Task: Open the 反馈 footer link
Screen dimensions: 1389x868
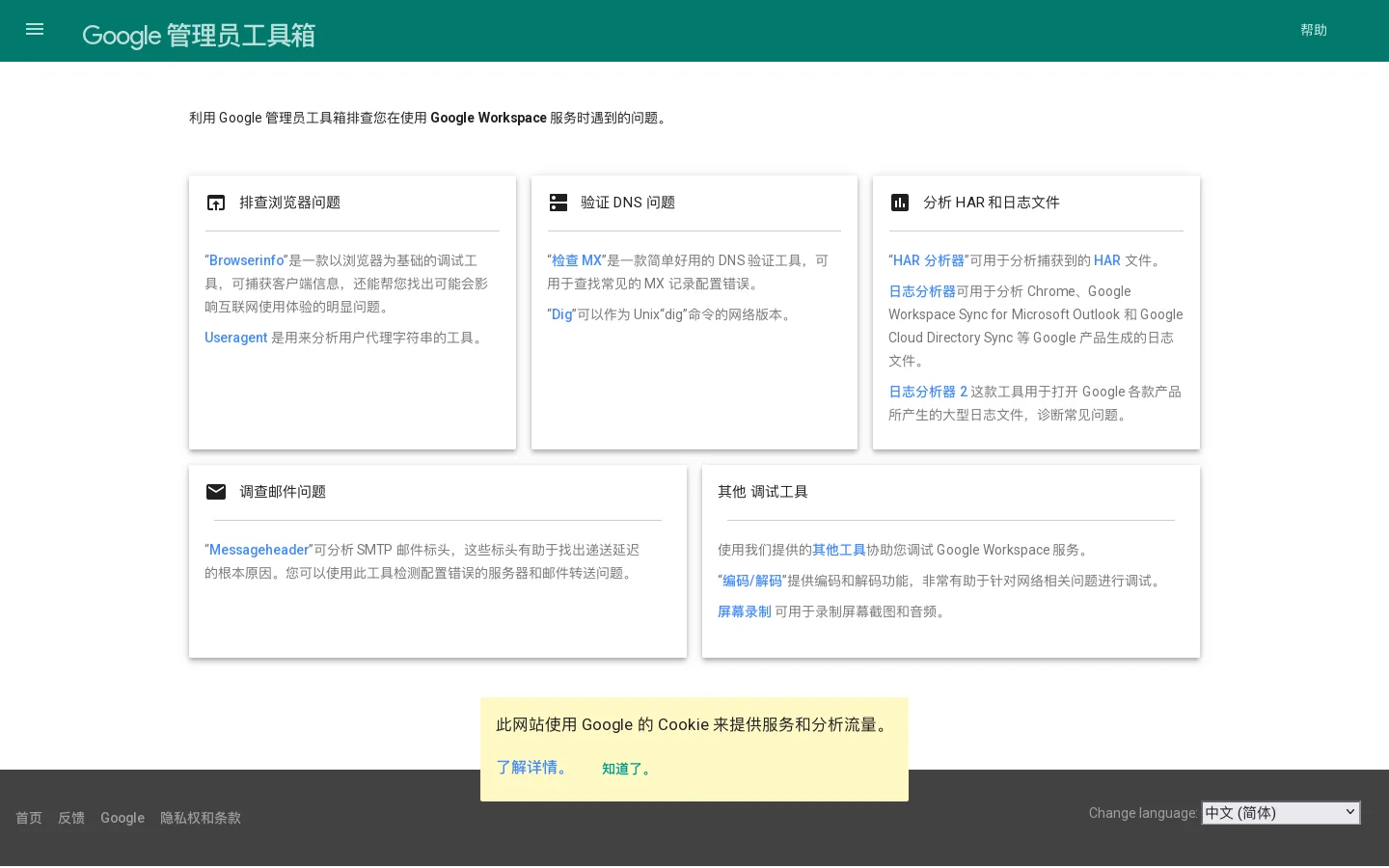Action: click(71, 818)
